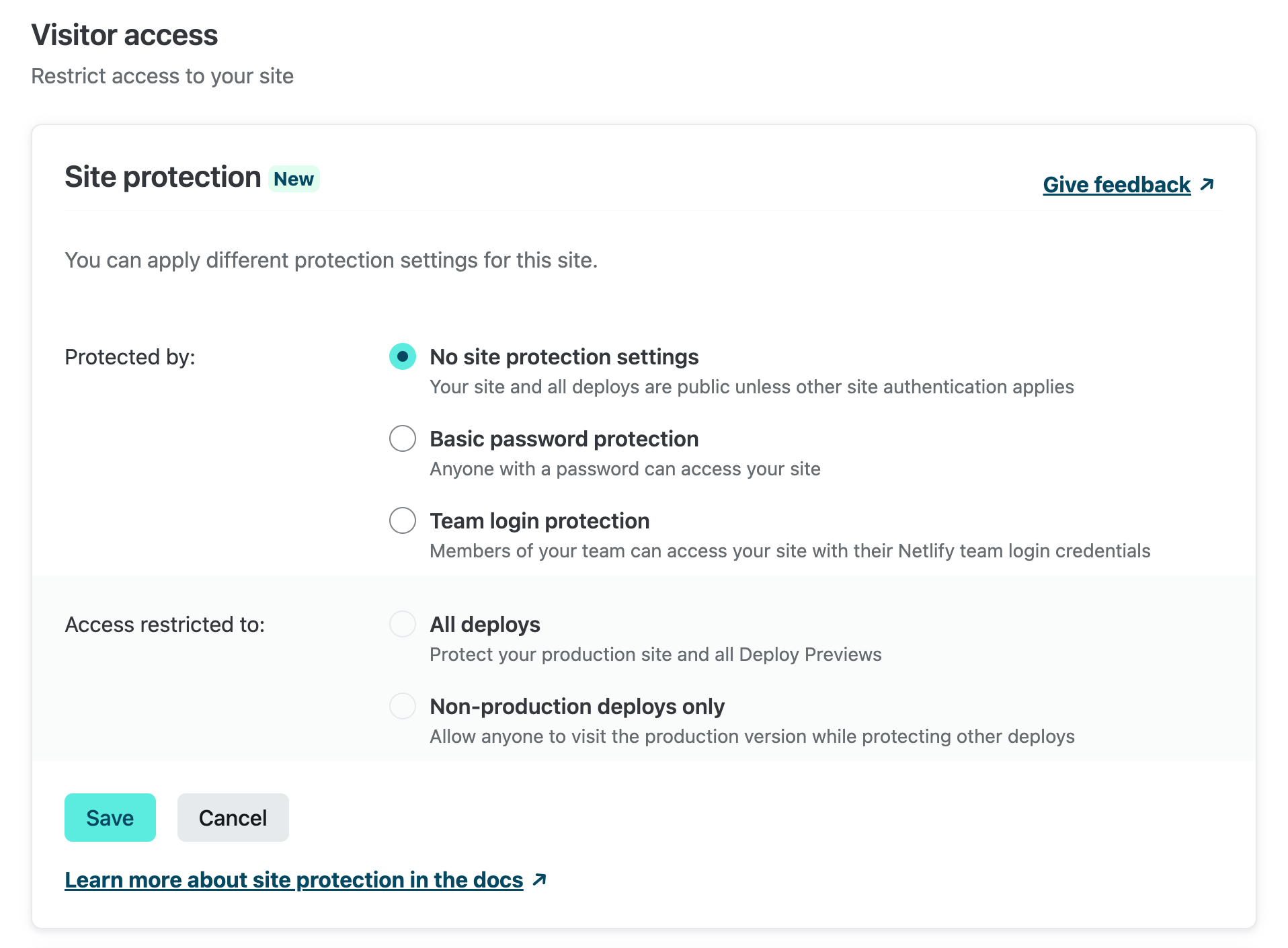
Task: Select the All deploys radio button
Action: click(x=403, y=624)
